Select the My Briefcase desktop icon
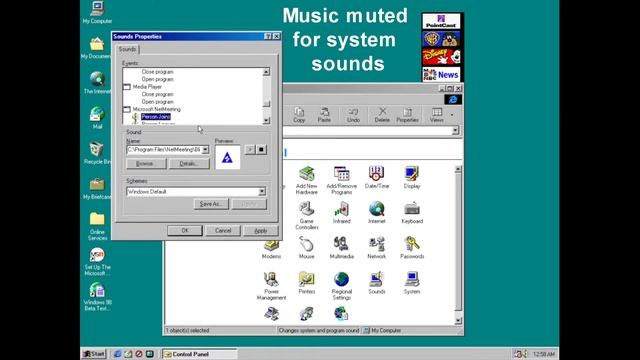The width and height of the screenshot is (640, 360). [97, 188]
